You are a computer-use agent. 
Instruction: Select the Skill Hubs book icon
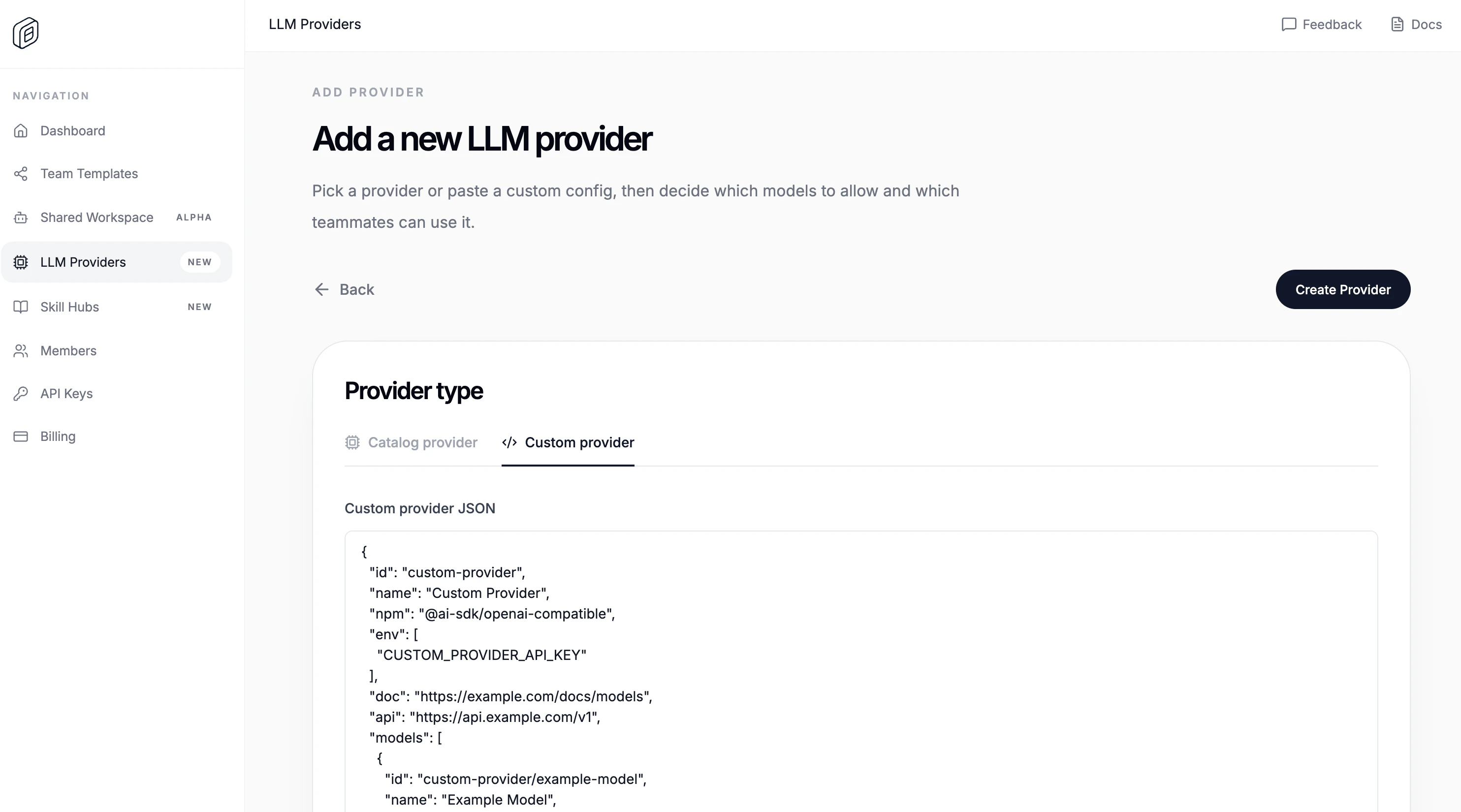click(20, 307)
